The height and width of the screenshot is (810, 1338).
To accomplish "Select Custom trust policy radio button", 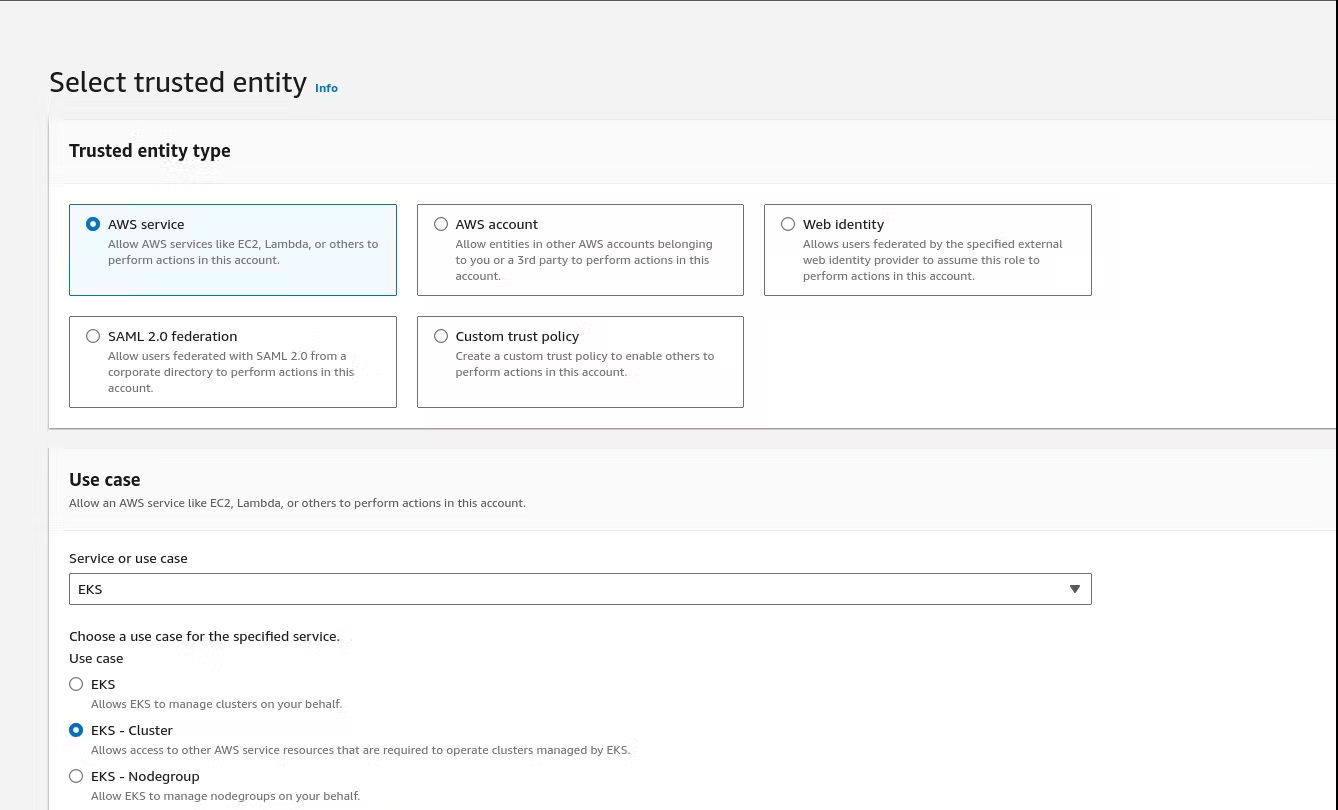I will coord(441,337).
